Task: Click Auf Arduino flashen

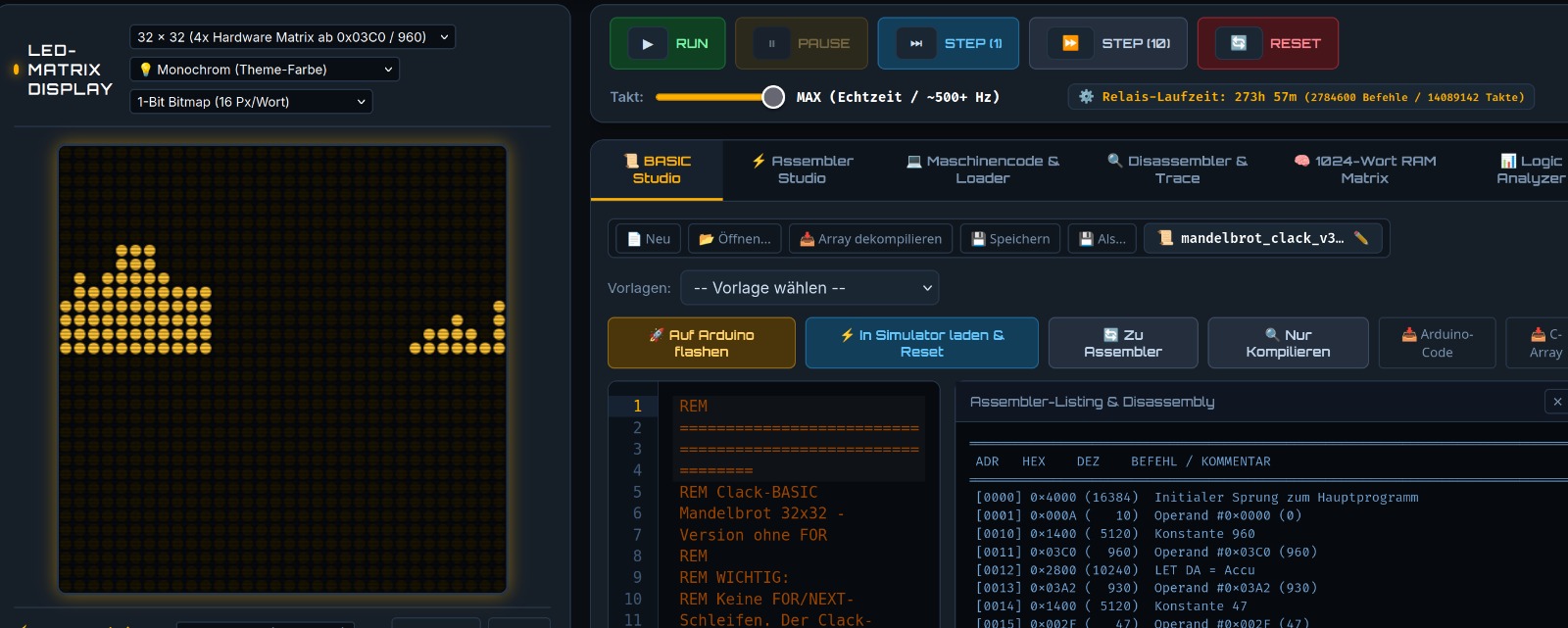Action: [x=702, y=343]
